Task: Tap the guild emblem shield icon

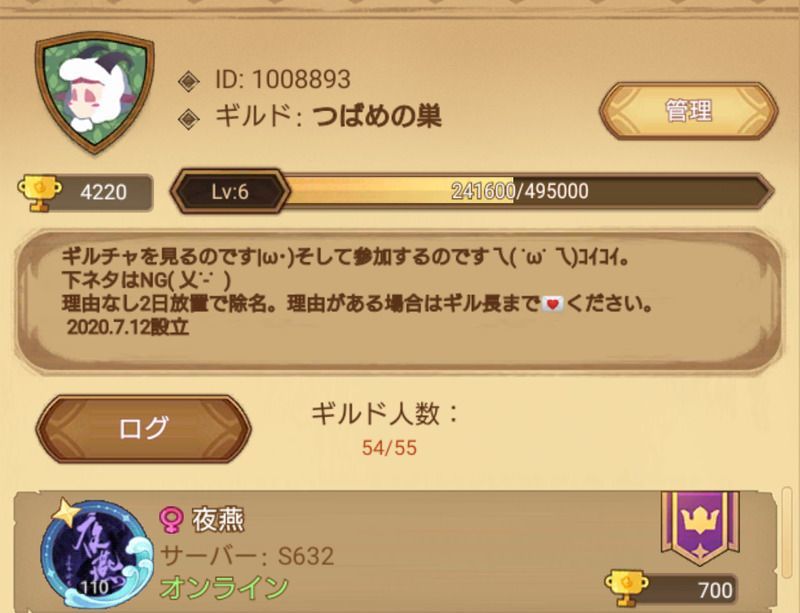Action: pos(94,92)
